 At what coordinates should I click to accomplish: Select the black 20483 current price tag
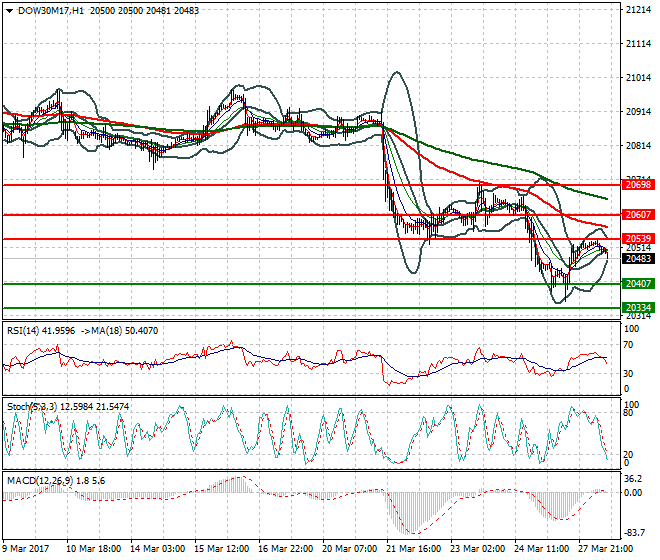click(638, 259)
